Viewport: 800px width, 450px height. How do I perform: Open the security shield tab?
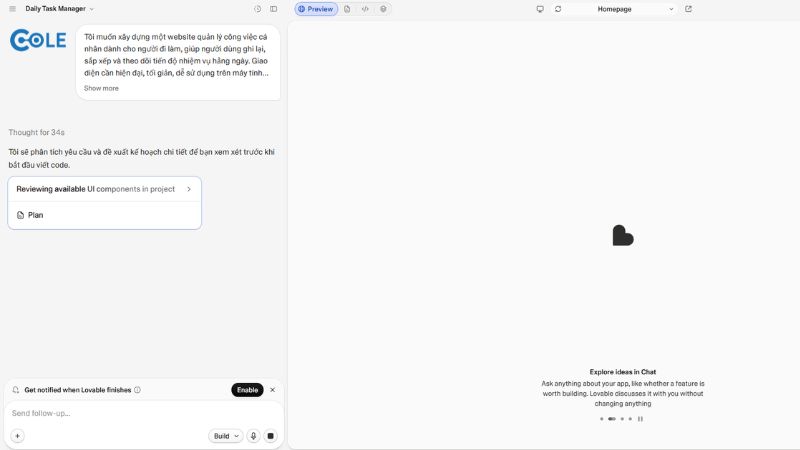point(383,9)
